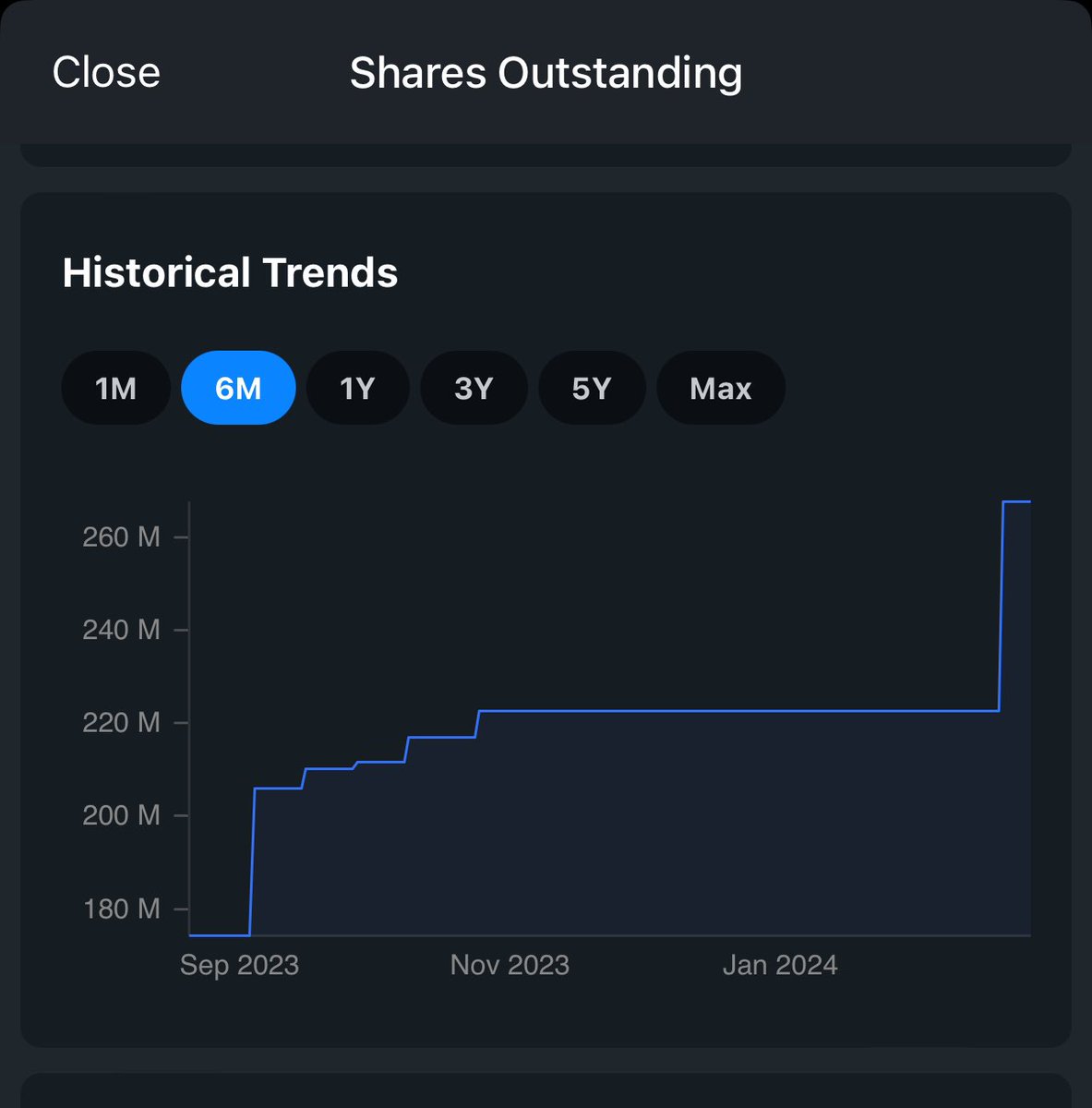Screen dimensions: 1092x1108
Task: Tap the Historical Trends heading
Action: pyautogui.click(x=230, y=273)
